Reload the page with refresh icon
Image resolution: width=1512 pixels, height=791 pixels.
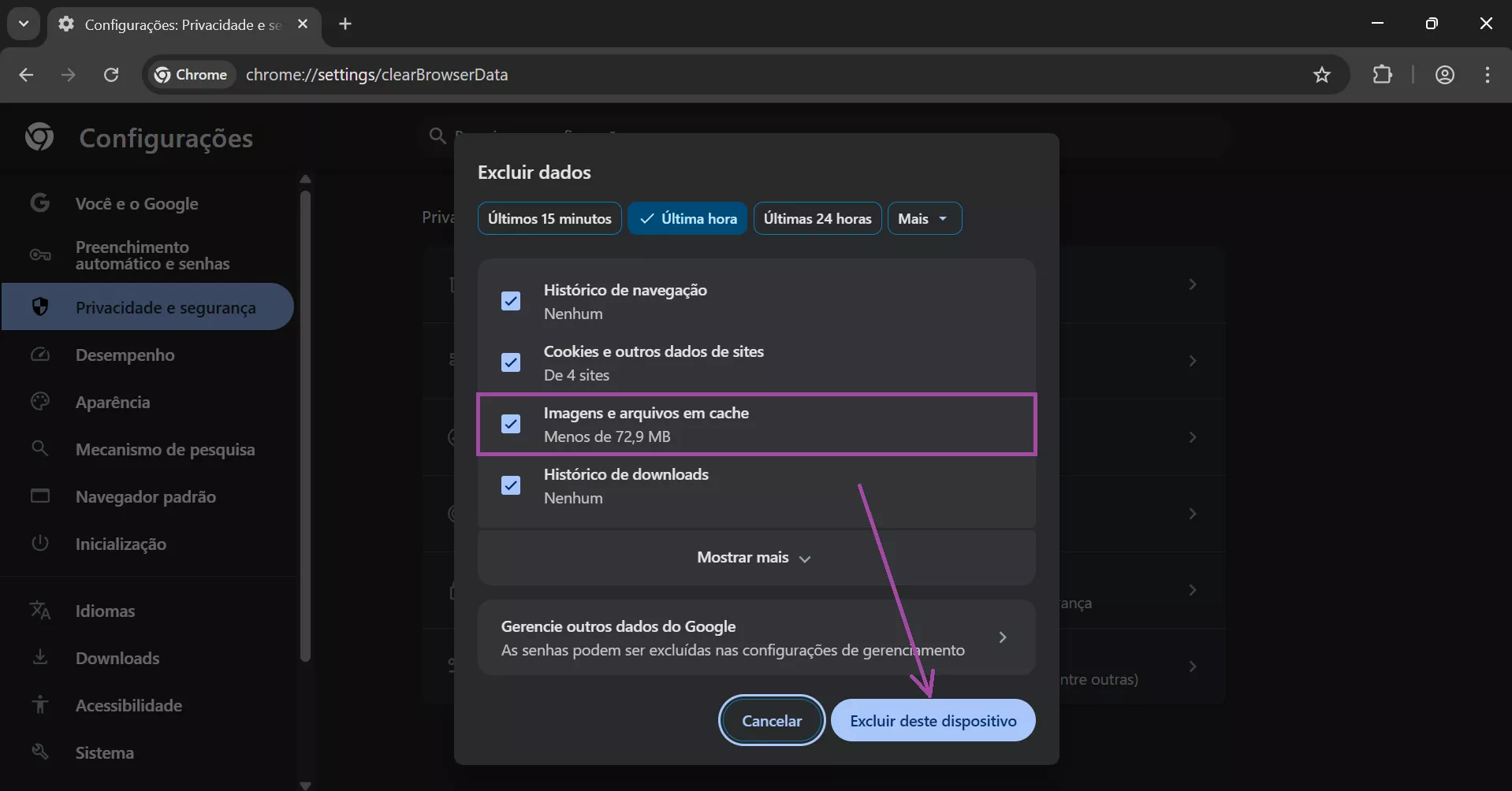tap(111, 74)
